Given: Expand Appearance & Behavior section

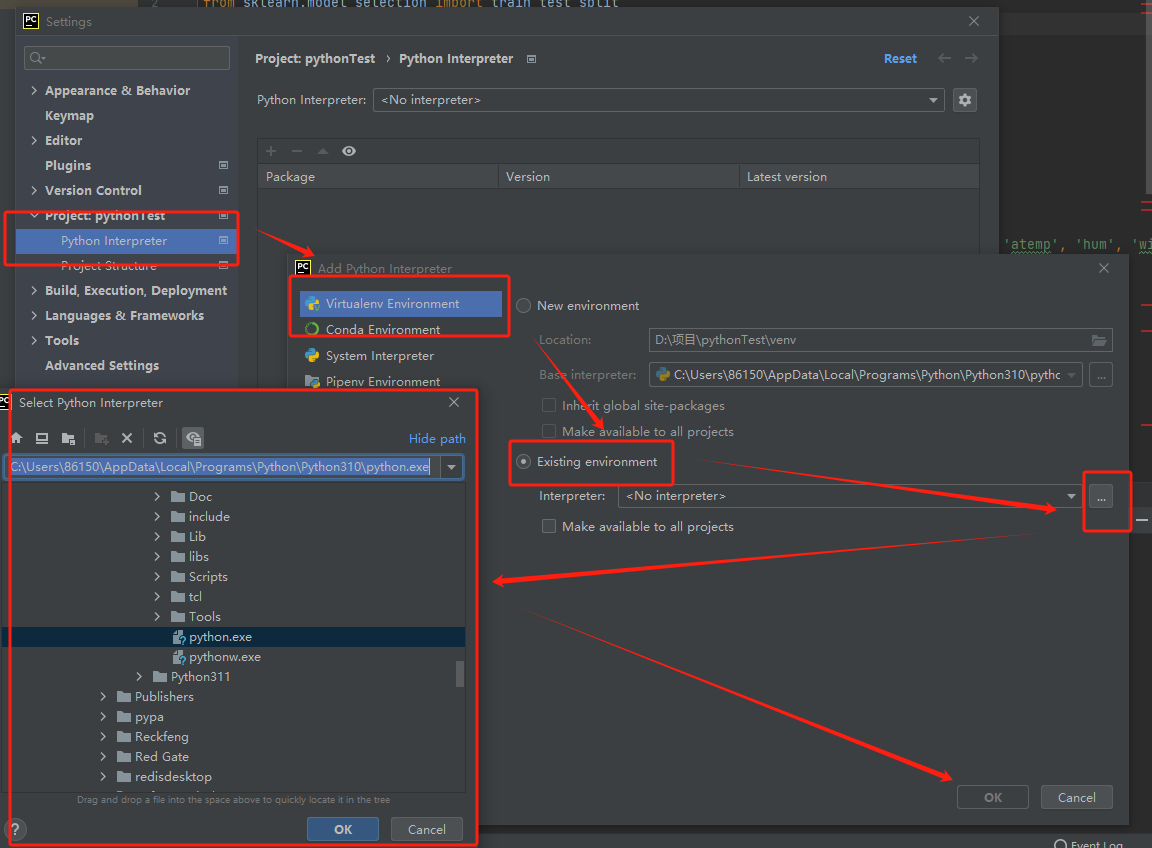Looking at the screenshot, I should coord(34,90).
